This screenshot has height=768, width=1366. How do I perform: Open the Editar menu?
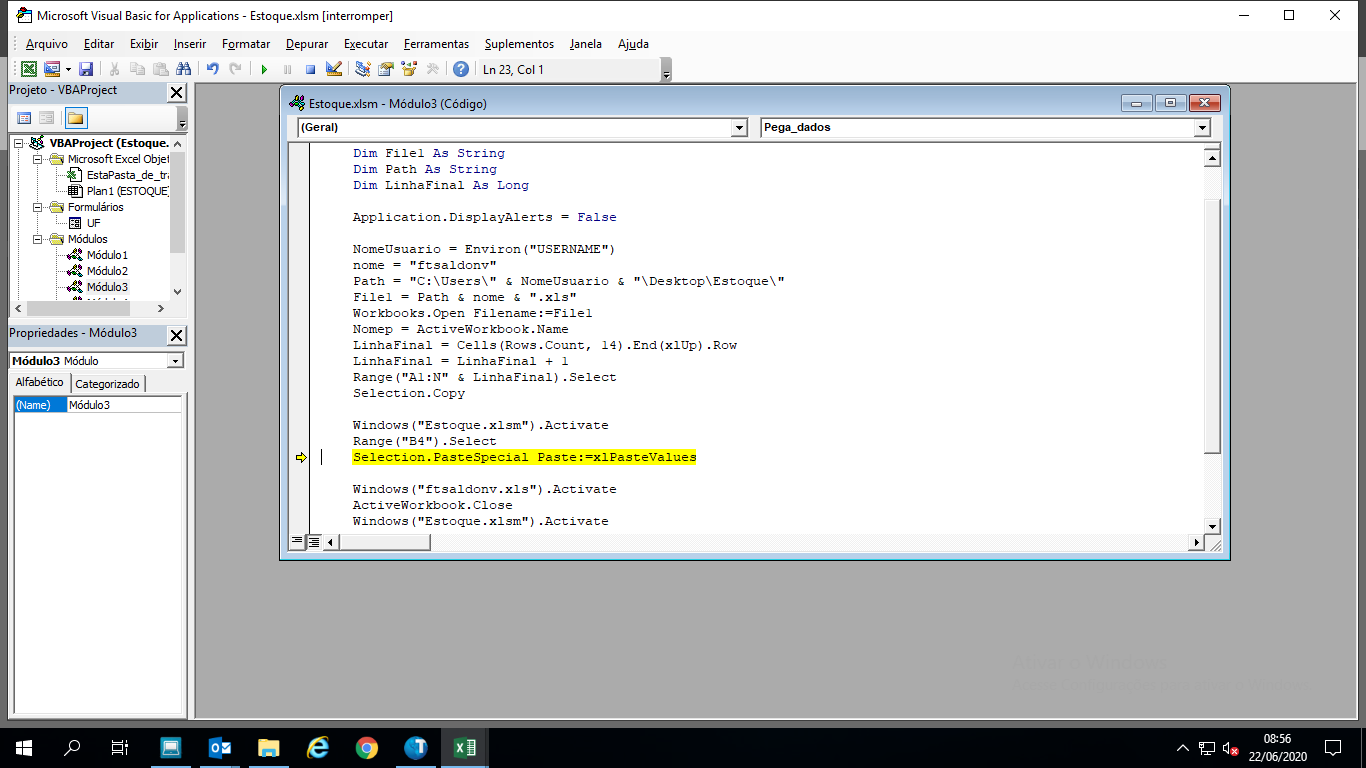(99, 44)
